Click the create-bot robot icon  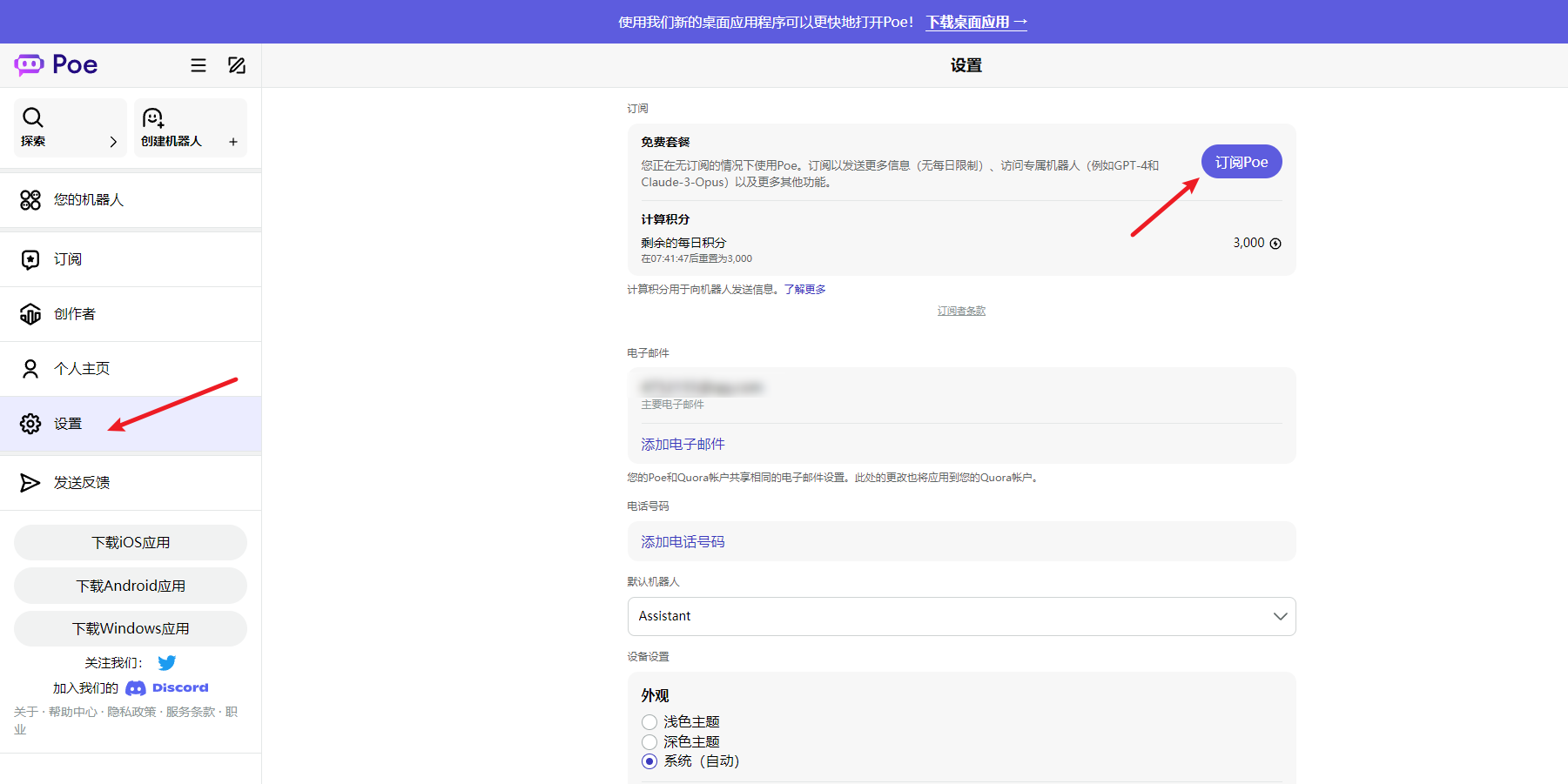pyautogui.click(x=153, y=117)
